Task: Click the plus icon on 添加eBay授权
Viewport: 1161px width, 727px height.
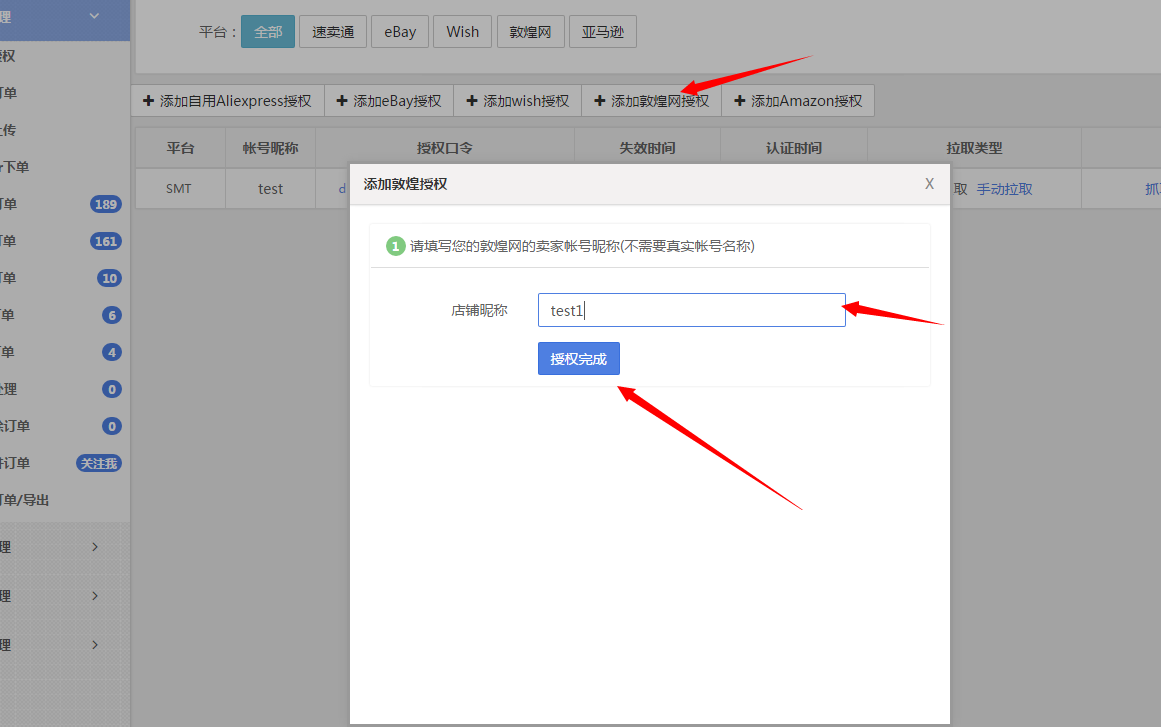Action: point(342,101)
